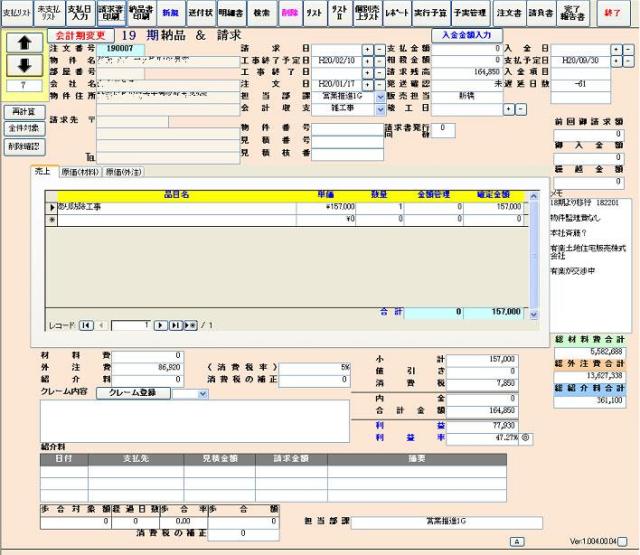Viewport: 640px width, 555px height.
Task: Open the 担当部課 dropdown
Action: [x=380, y=97]
